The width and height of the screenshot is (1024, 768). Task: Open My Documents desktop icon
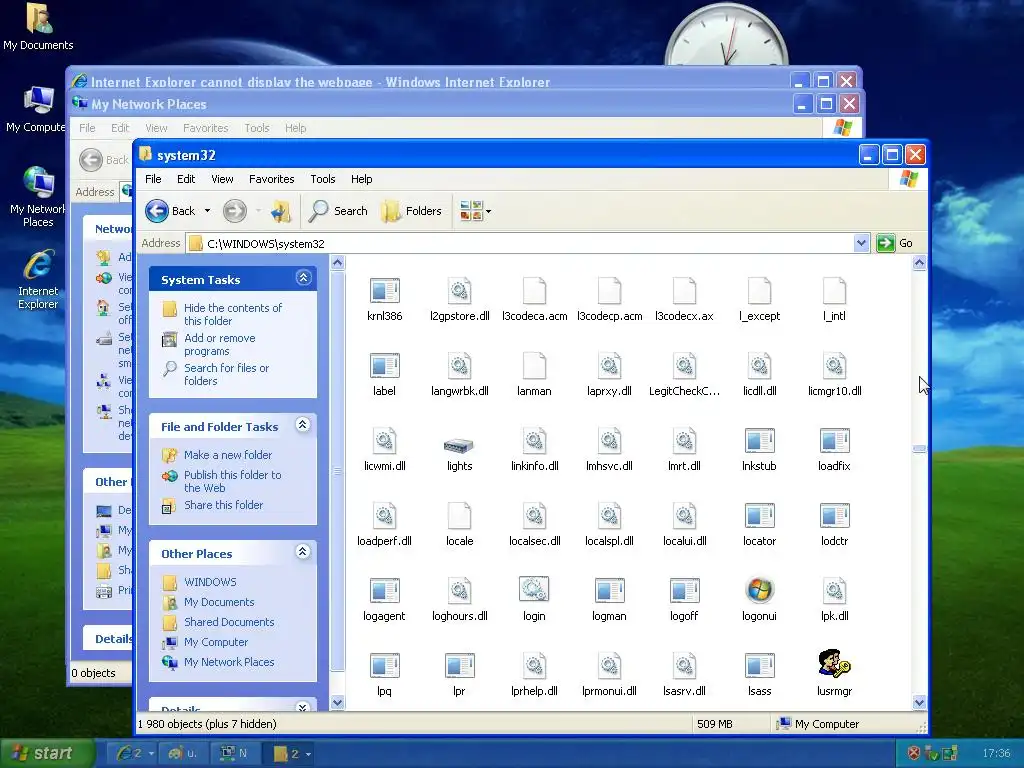tap(38, 26)
